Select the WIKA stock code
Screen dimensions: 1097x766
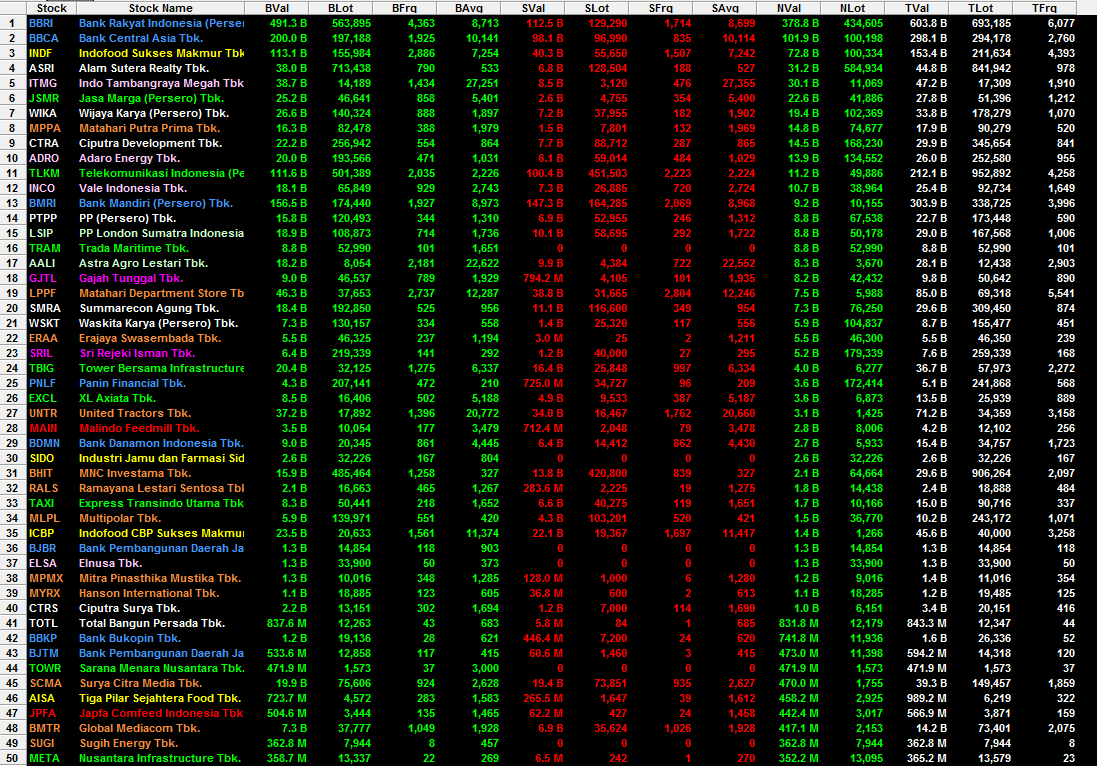(43, 113)
